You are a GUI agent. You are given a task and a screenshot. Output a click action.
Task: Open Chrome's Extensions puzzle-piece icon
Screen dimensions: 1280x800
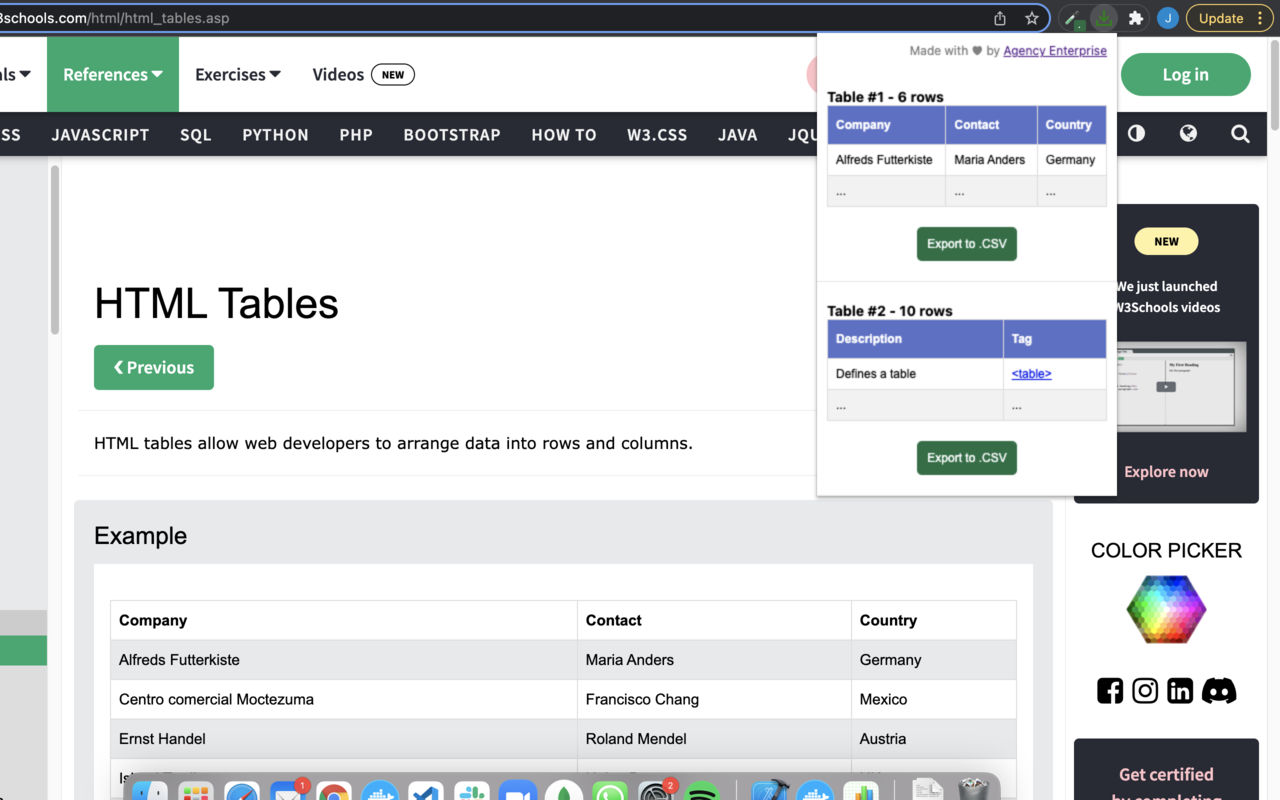[x=1135, y=17]
